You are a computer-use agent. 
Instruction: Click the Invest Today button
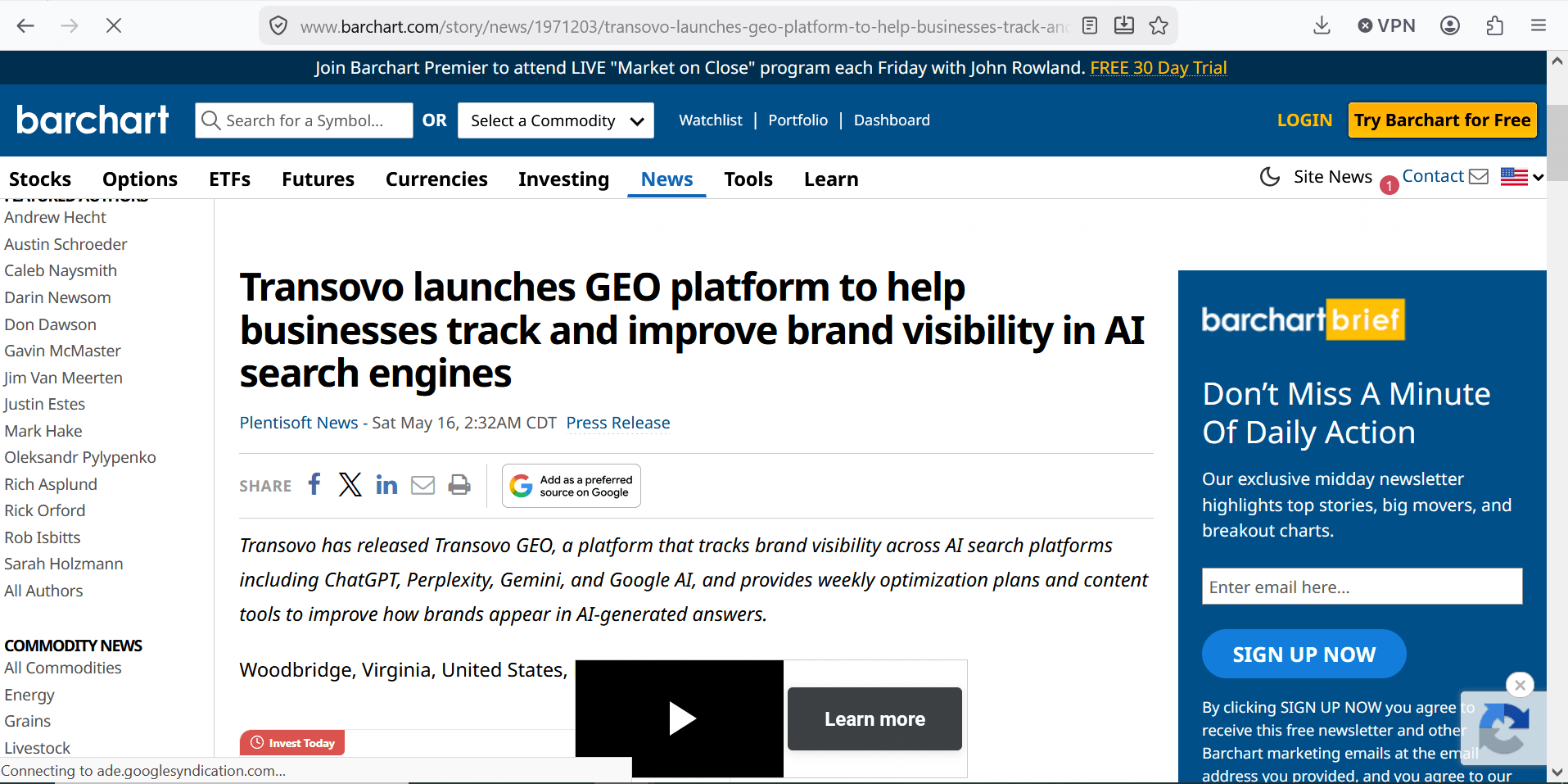(x=292, y=743)
